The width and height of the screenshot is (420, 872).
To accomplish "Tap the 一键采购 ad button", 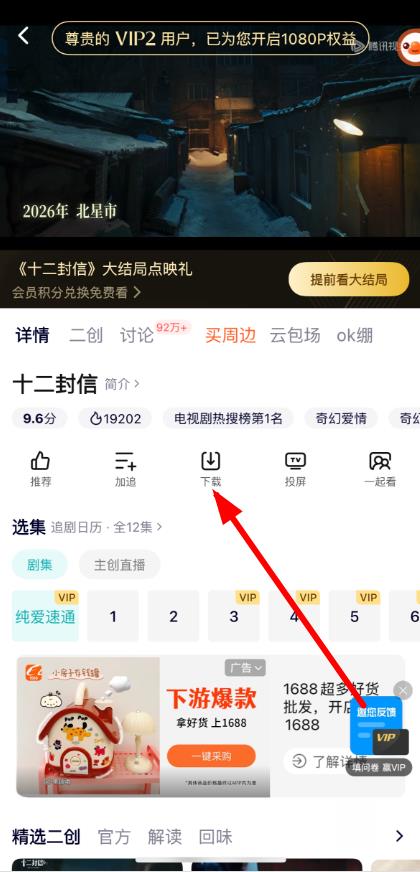I will [x=211, y=756].
